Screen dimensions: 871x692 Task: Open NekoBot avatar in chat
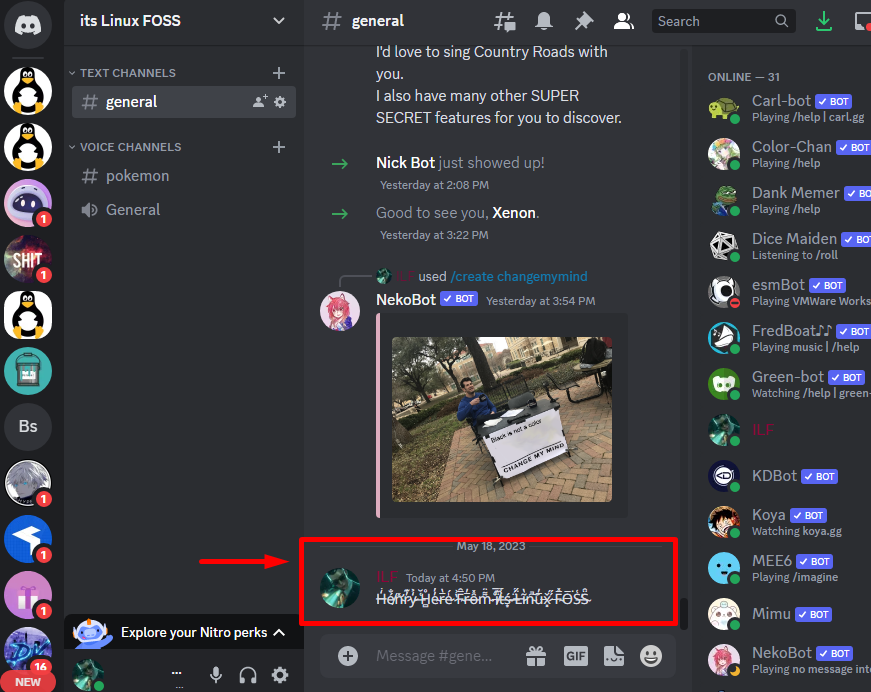339,310
